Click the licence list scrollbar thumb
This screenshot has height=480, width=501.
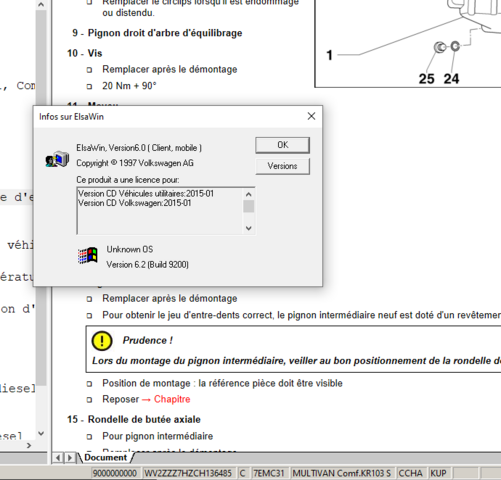pyautogui.click(x=248, y=206)
